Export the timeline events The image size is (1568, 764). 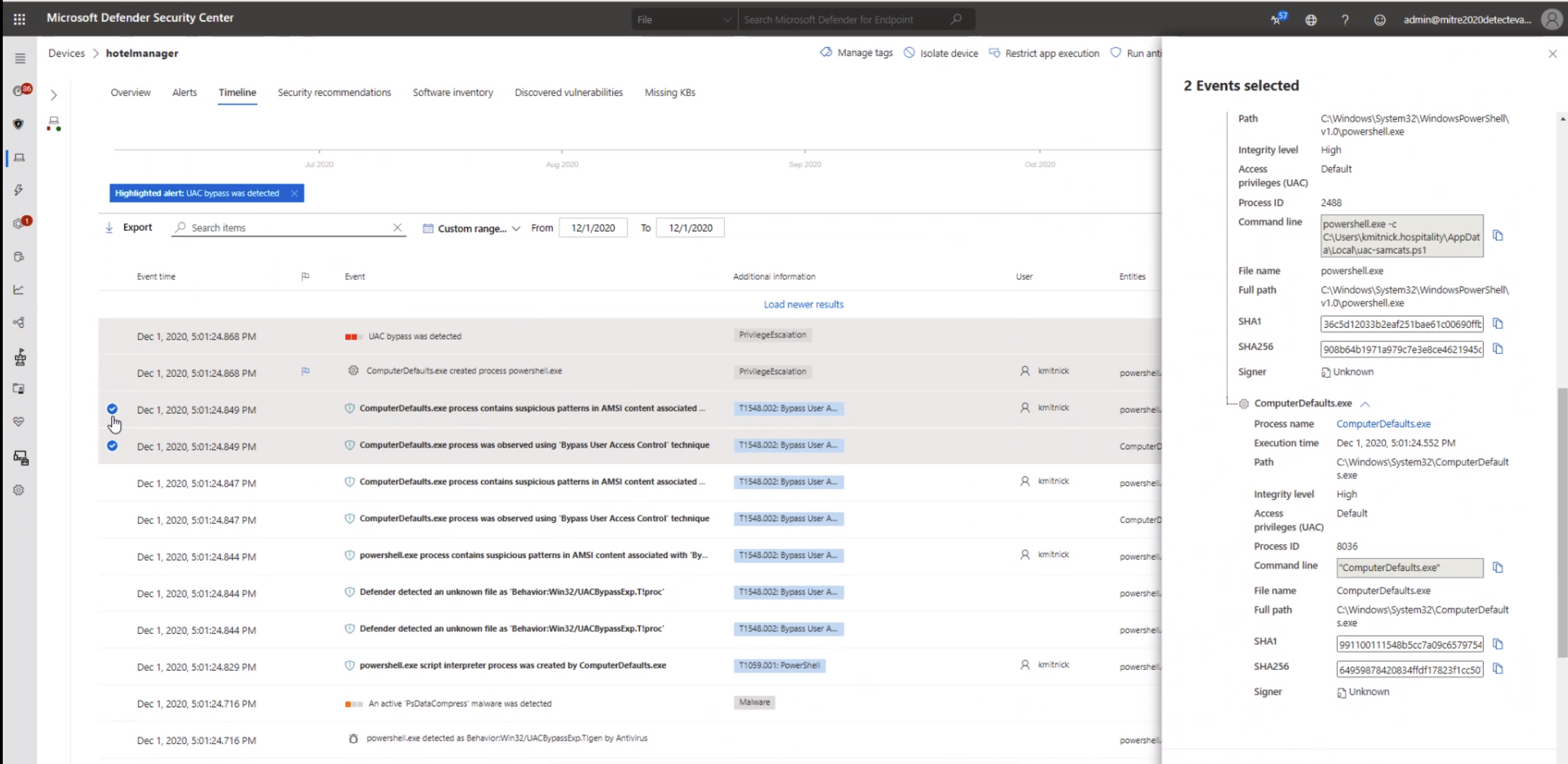tap(129, 227)
